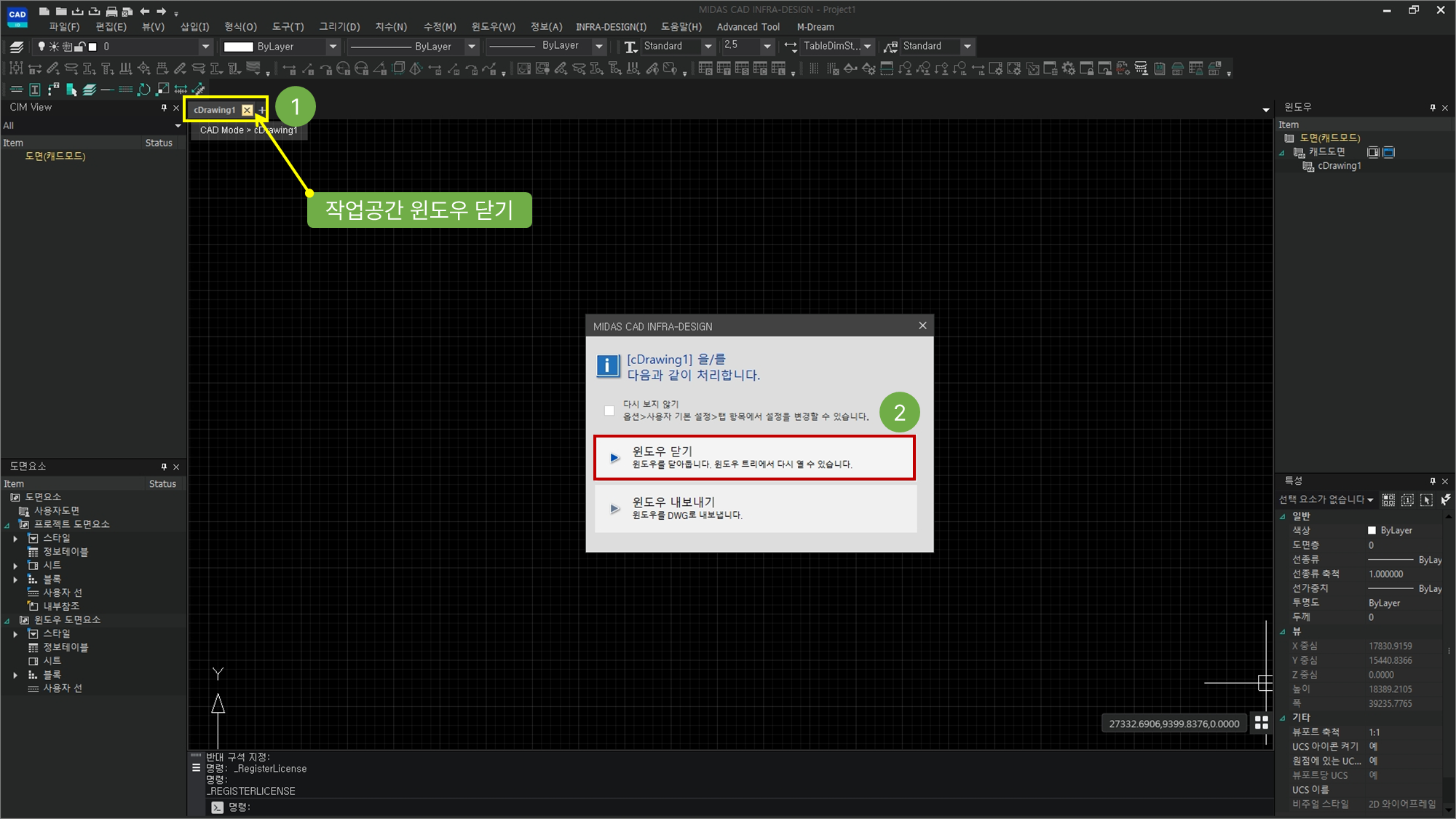This screenshot has width=1456, height=819.
Task: Click the properties panel scroll down arrow
Action: (1449, 810)
